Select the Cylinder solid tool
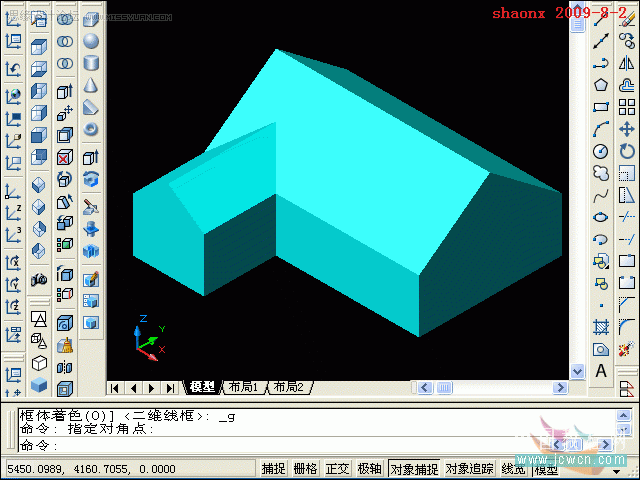640x480 pixels. pyautogui.click(x=91, y=63)
